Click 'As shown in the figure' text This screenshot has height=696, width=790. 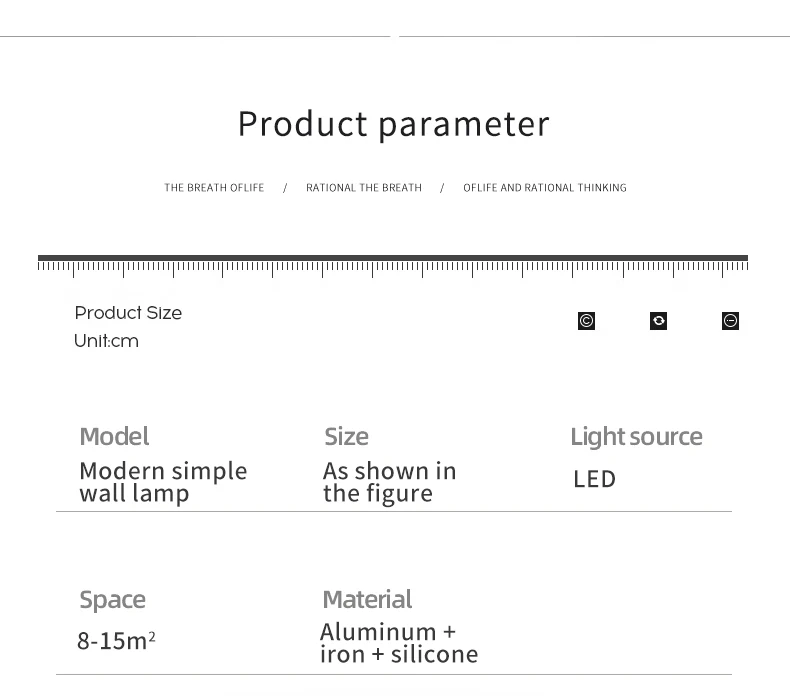point(389,482)
